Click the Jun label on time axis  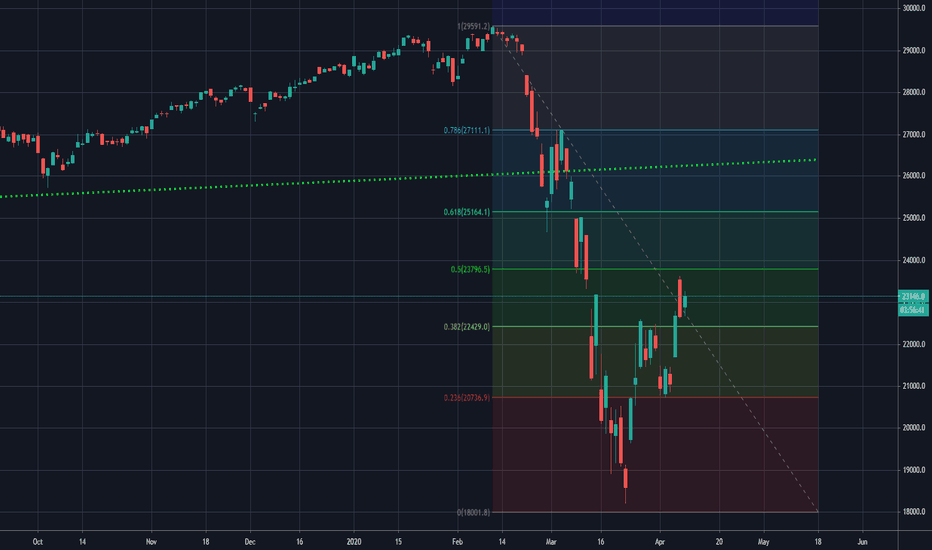point(862,542)
